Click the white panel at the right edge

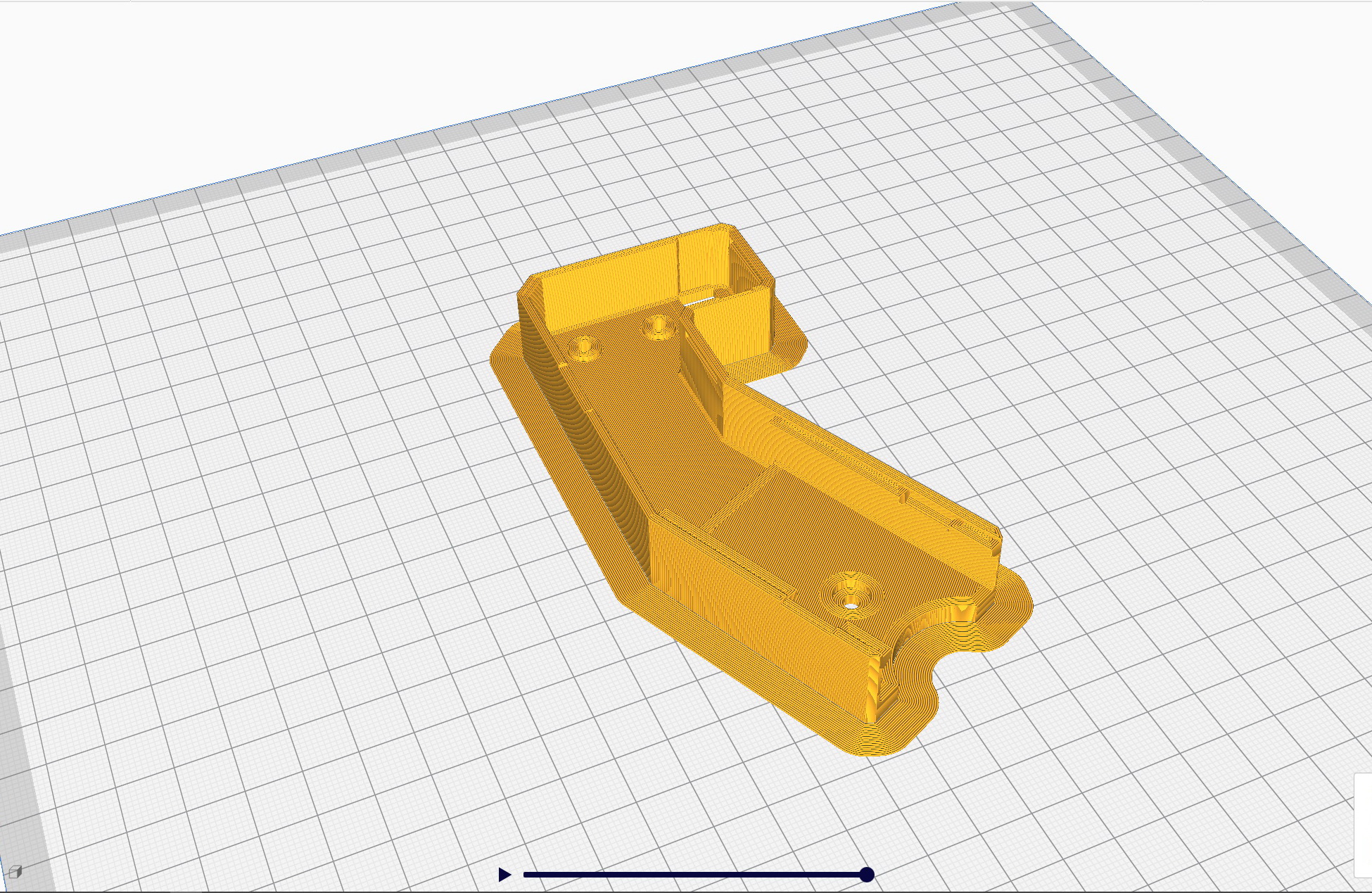pyautogui.click(x=1364, y=825)
